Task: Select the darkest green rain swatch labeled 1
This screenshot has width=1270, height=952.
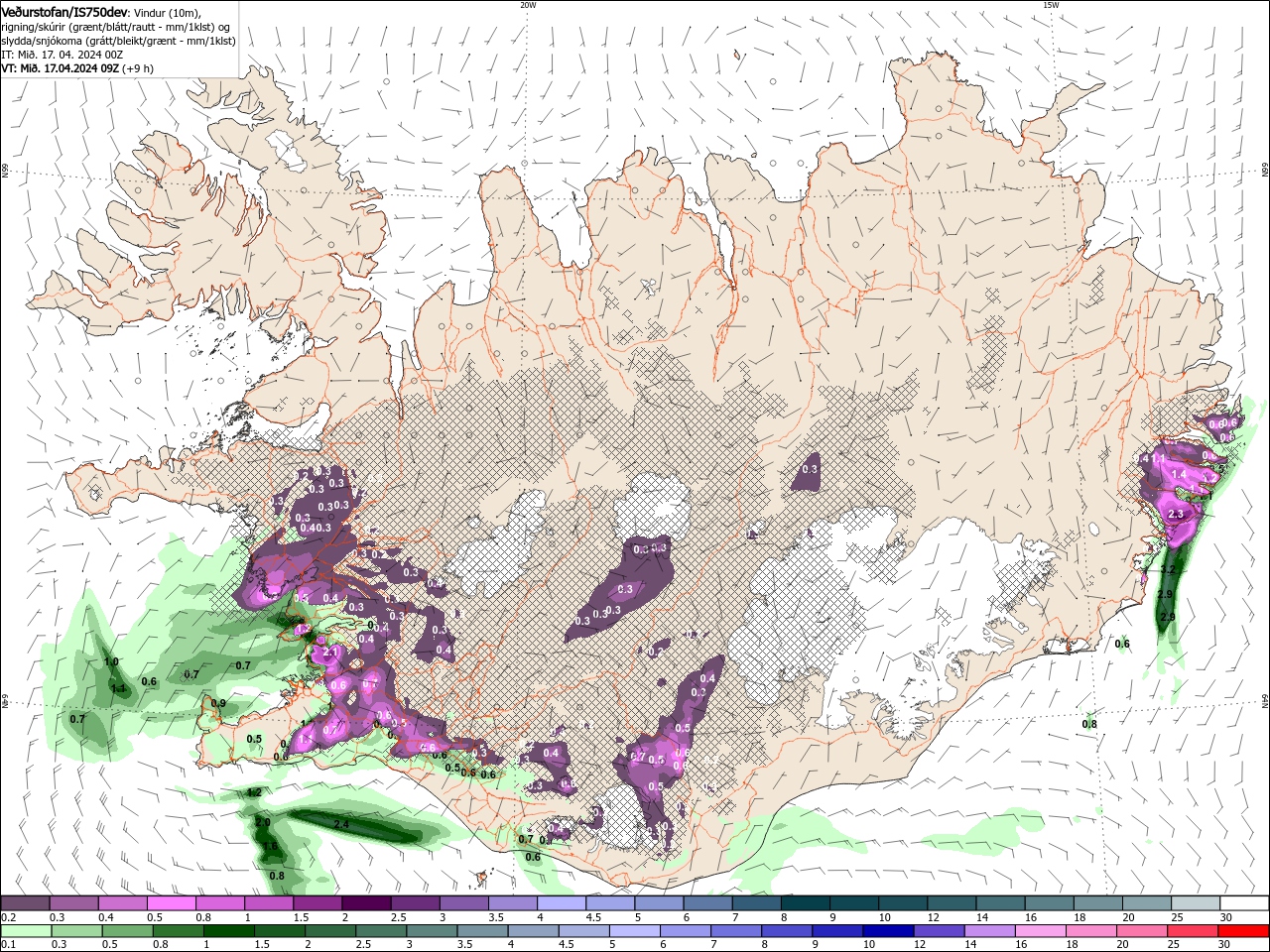Action: (228, 931)
